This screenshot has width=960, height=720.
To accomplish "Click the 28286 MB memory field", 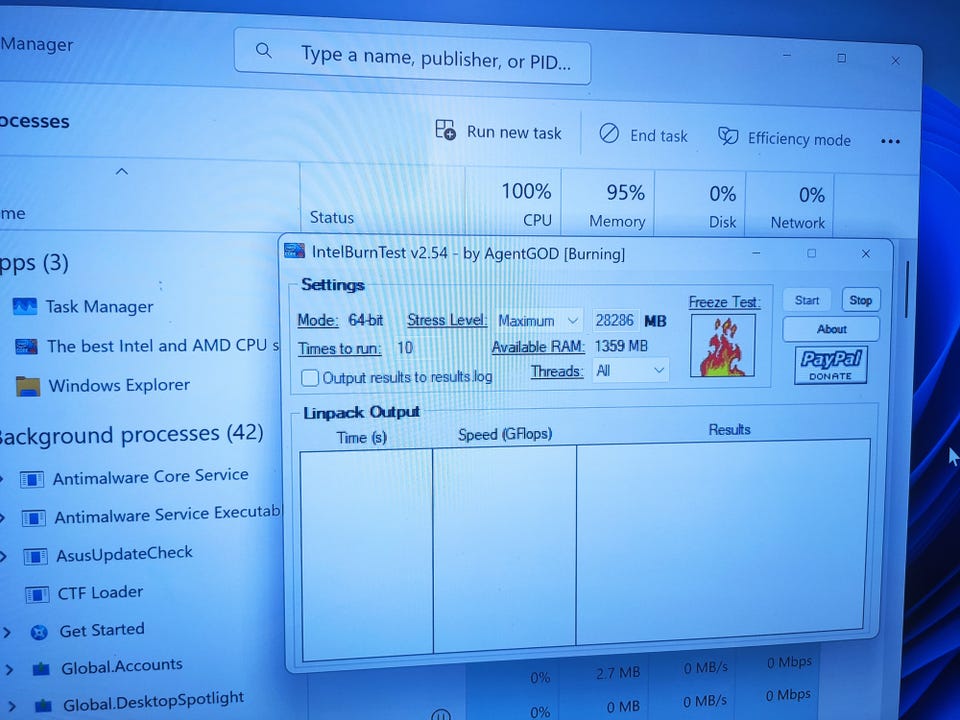I will click(615, 320).
